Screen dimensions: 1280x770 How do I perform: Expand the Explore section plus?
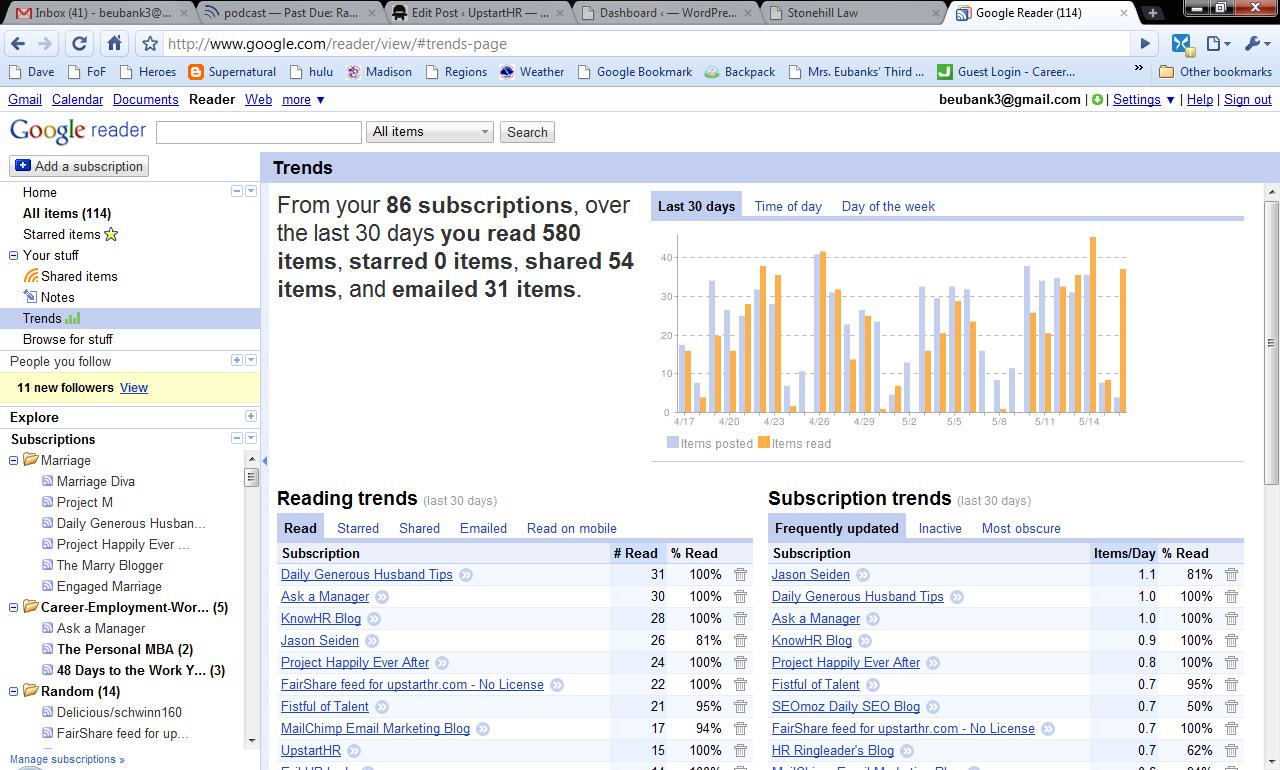pyautogui.click(x=250, y=417)
